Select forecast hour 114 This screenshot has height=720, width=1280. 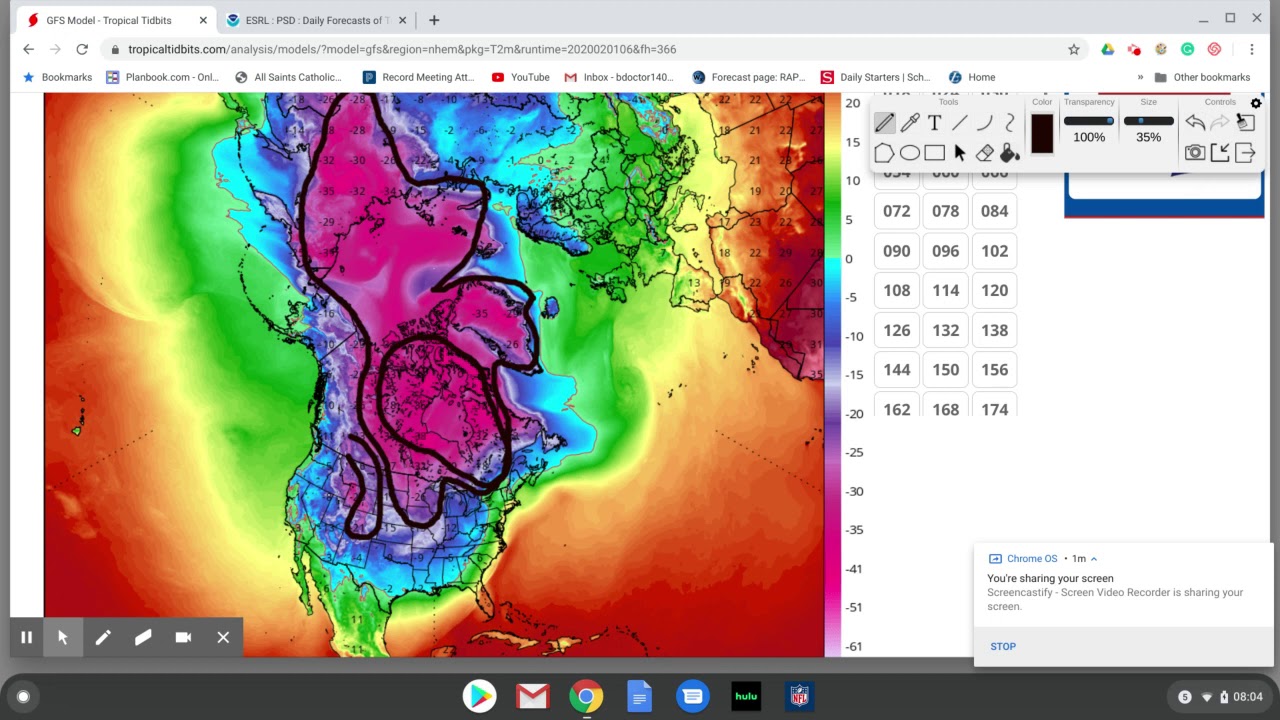point(946,290)
